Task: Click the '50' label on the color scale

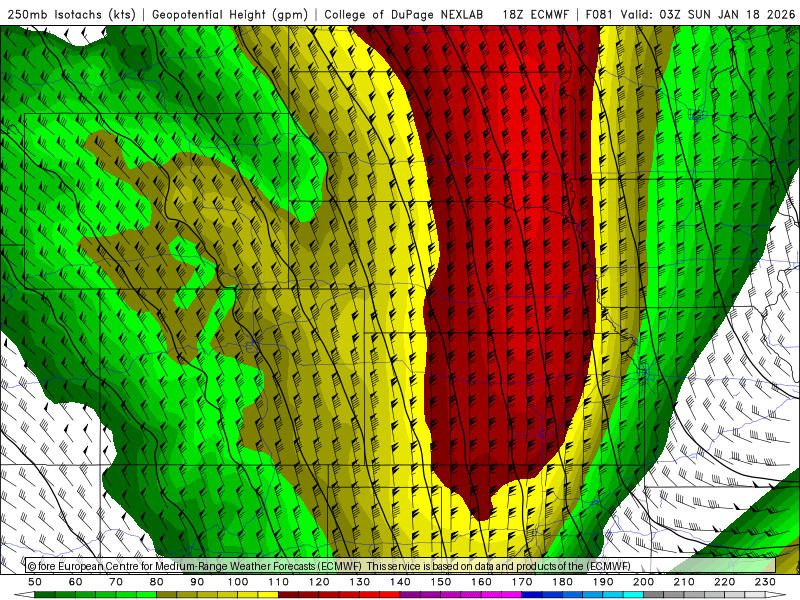Action: tap(35, 582)
